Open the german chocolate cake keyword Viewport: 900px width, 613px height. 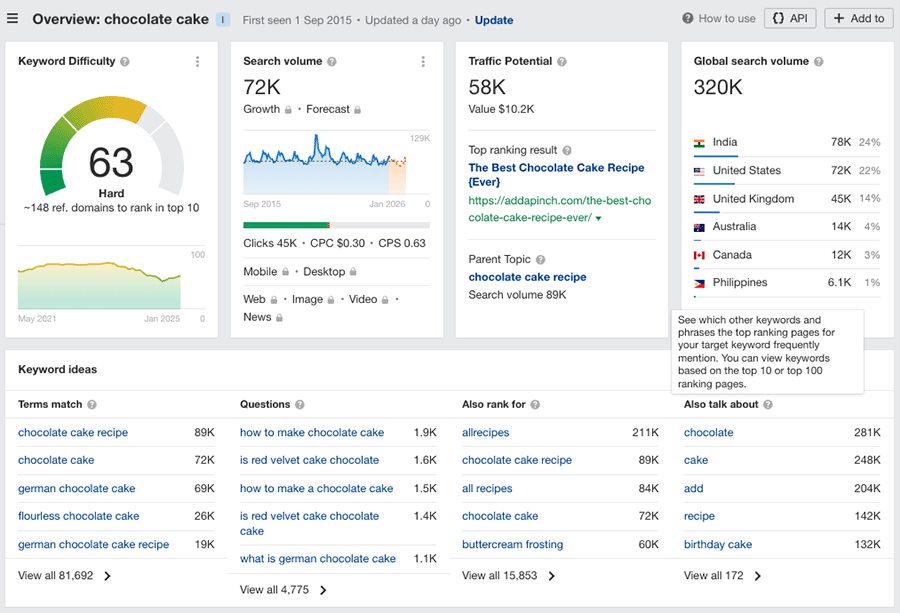[x=76, y=488]
